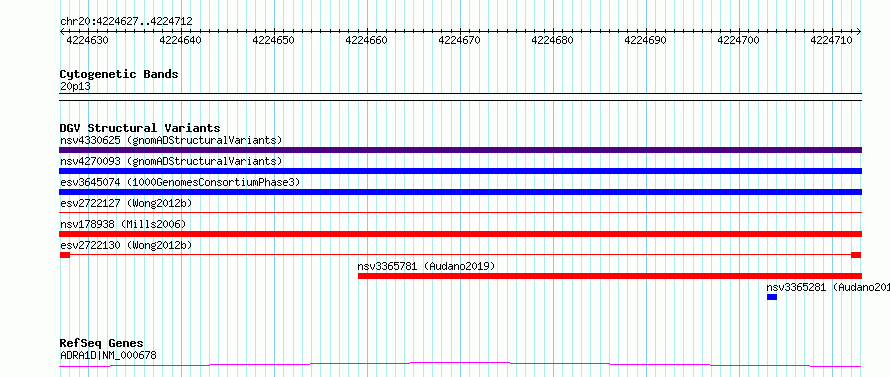Click ruler position 4224660

coord(366,40)
